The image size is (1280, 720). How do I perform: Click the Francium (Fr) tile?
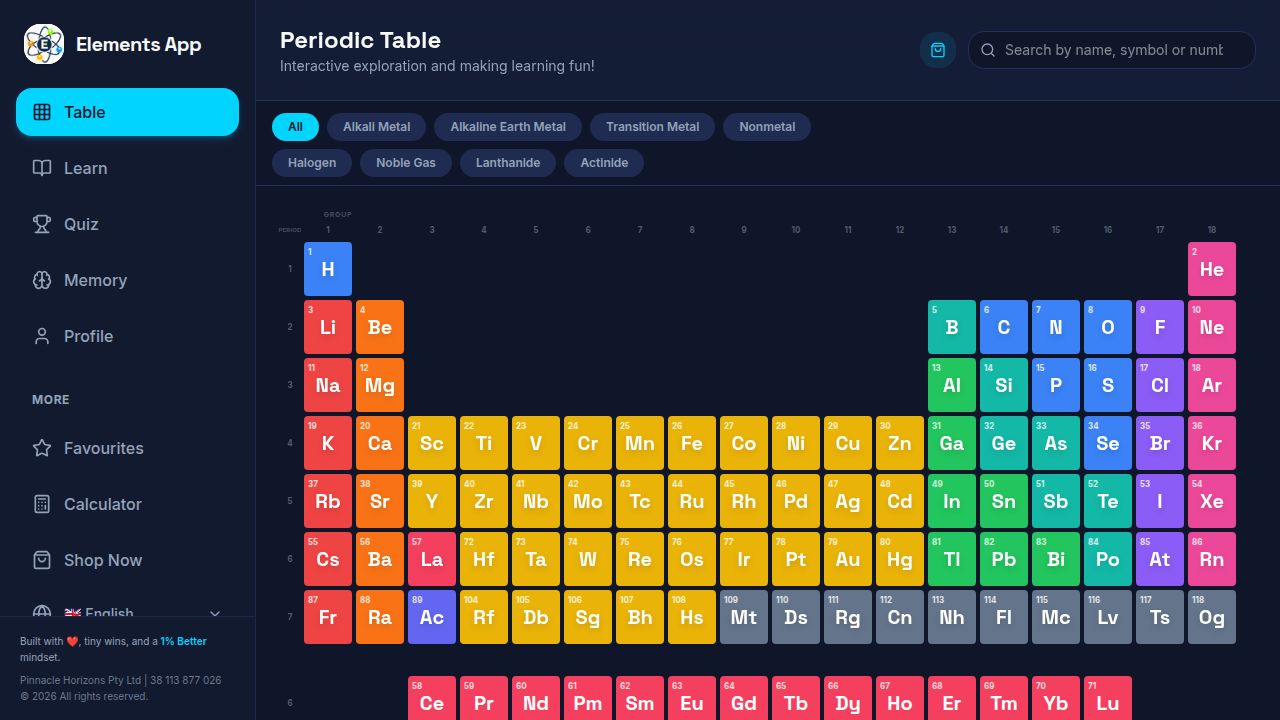pos(328,617)
